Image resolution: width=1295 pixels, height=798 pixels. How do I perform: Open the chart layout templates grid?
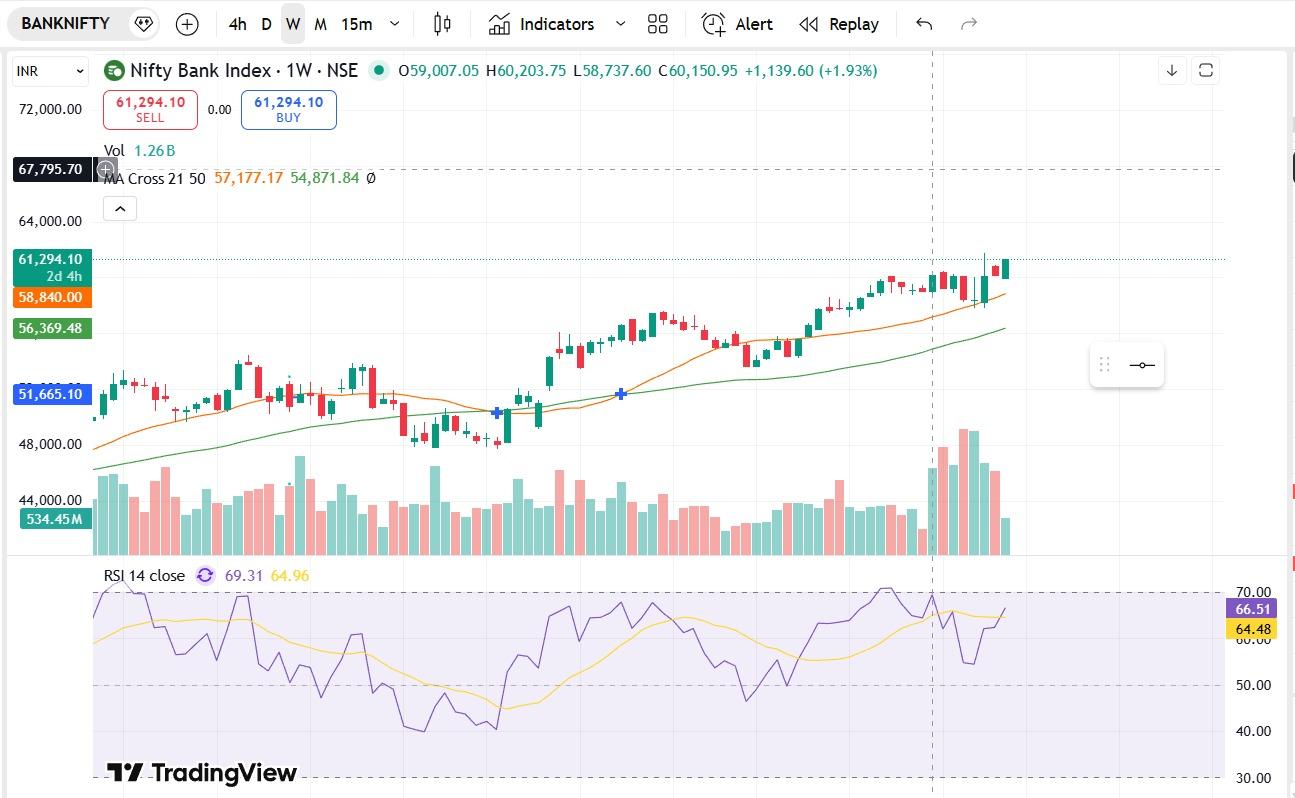657,24
